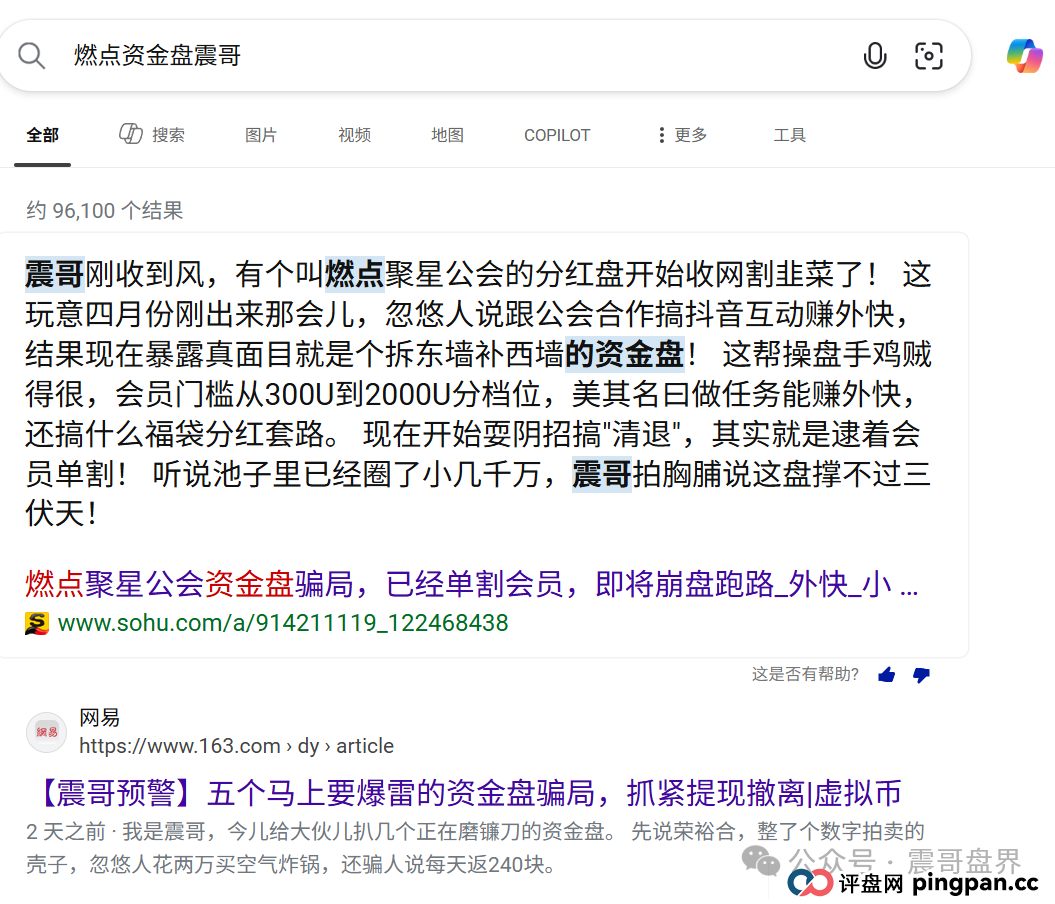Click the gray avatar icon near 震哥盘界 watermark
This screenshot has height=904, width=1055.
[x=760, y=861]
